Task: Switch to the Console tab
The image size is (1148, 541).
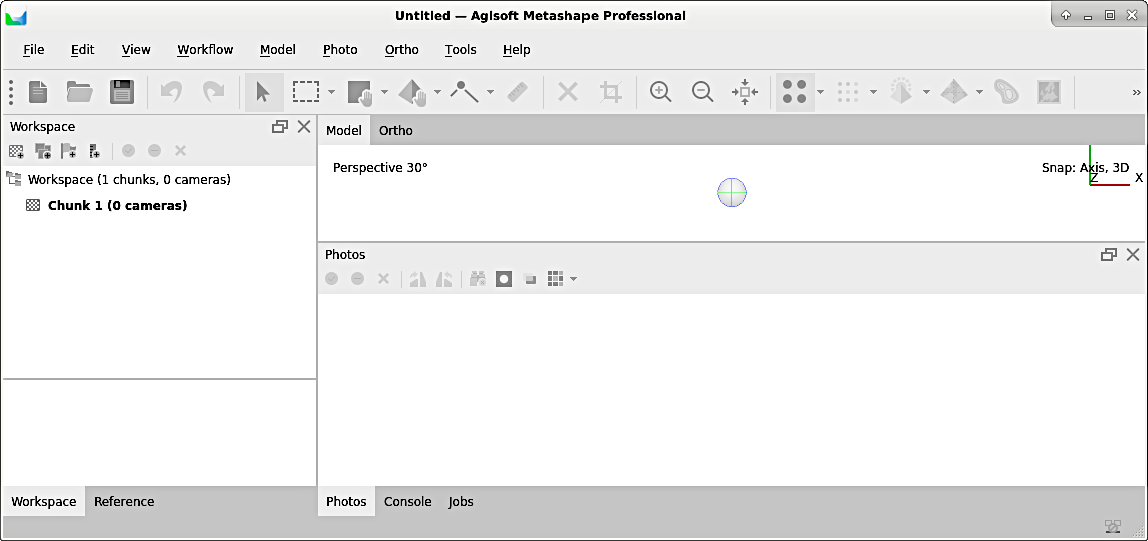Action: 408,501
